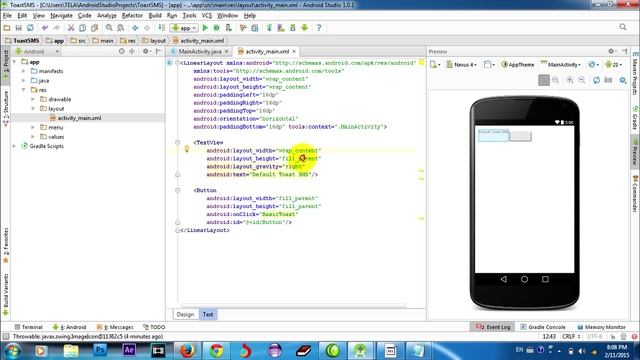The height and width of the screenshot is (360, 640).
Task: Open the app run configuration dropdown
Action: click(x=184, y=28)
